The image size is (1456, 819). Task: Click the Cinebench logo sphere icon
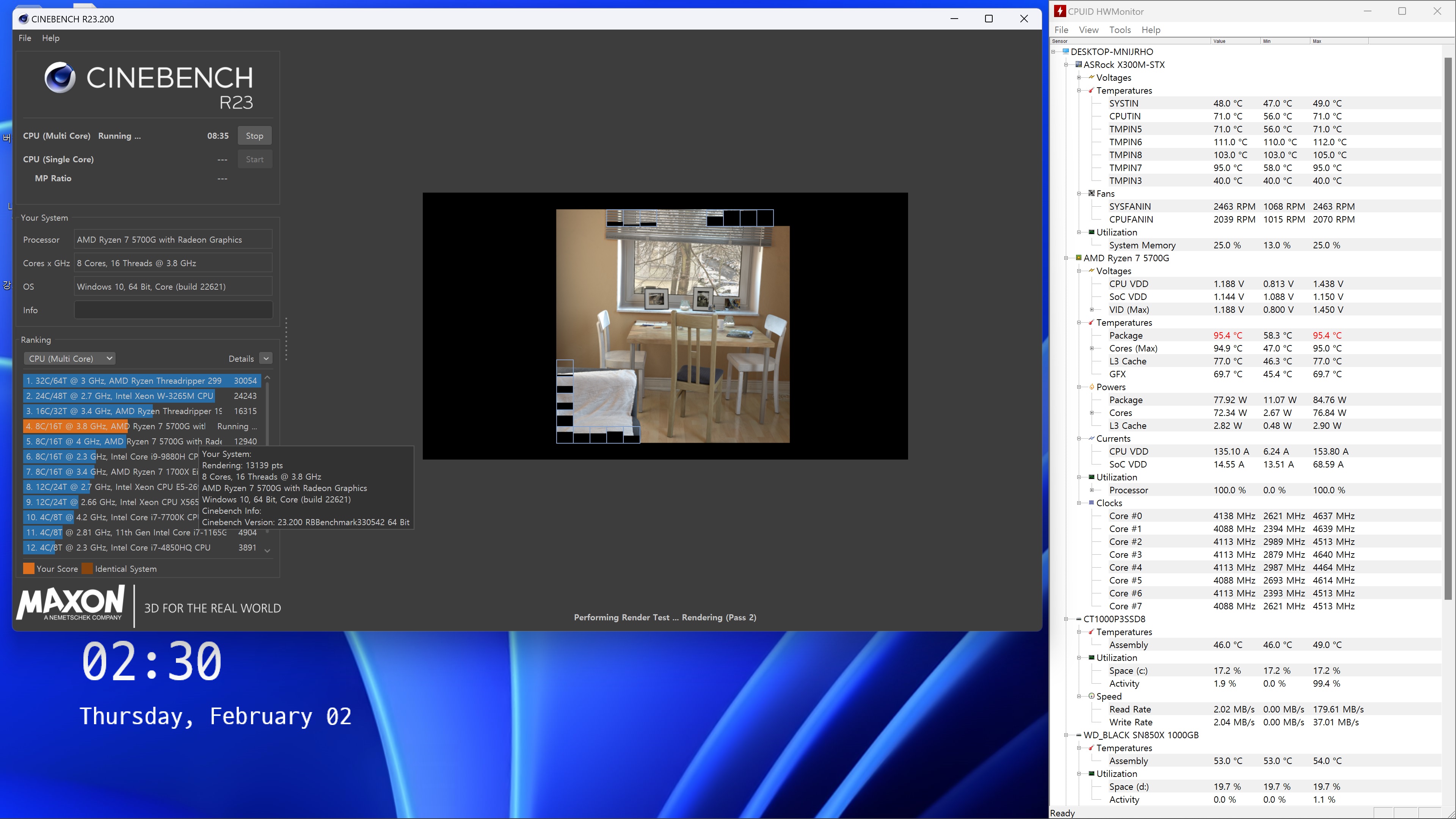pyautogui.click(x=60, y=77)
